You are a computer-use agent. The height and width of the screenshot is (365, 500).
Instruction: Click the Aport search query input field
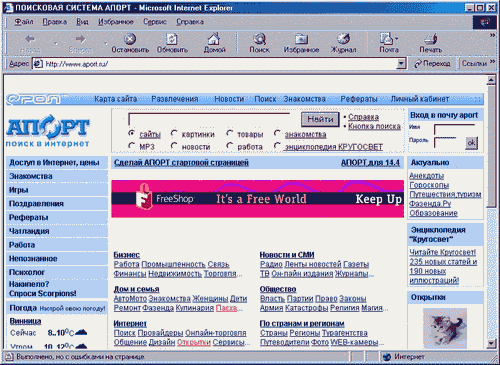point(209,119)
